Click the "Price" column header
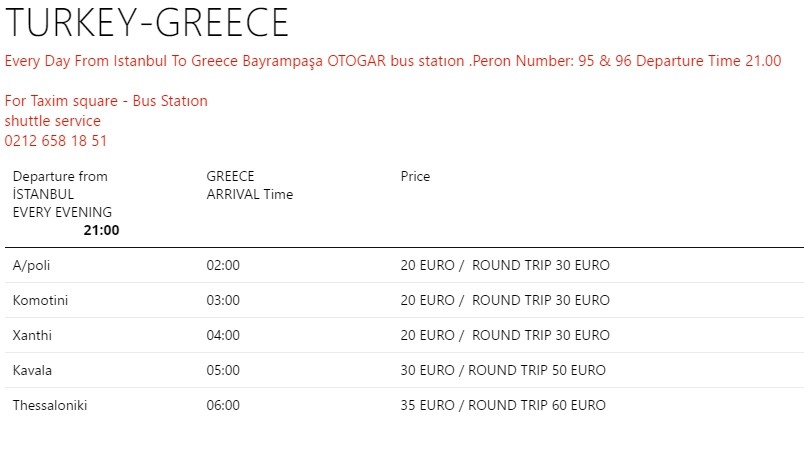This screenshot has height=450, width=804. (415, 176)
